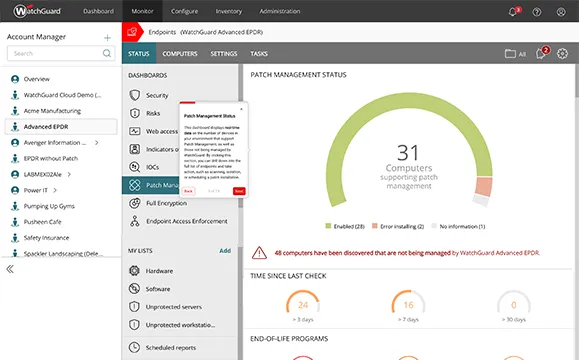Open the Inventory menu
This screenshot has width=579, height=360.
229,11
